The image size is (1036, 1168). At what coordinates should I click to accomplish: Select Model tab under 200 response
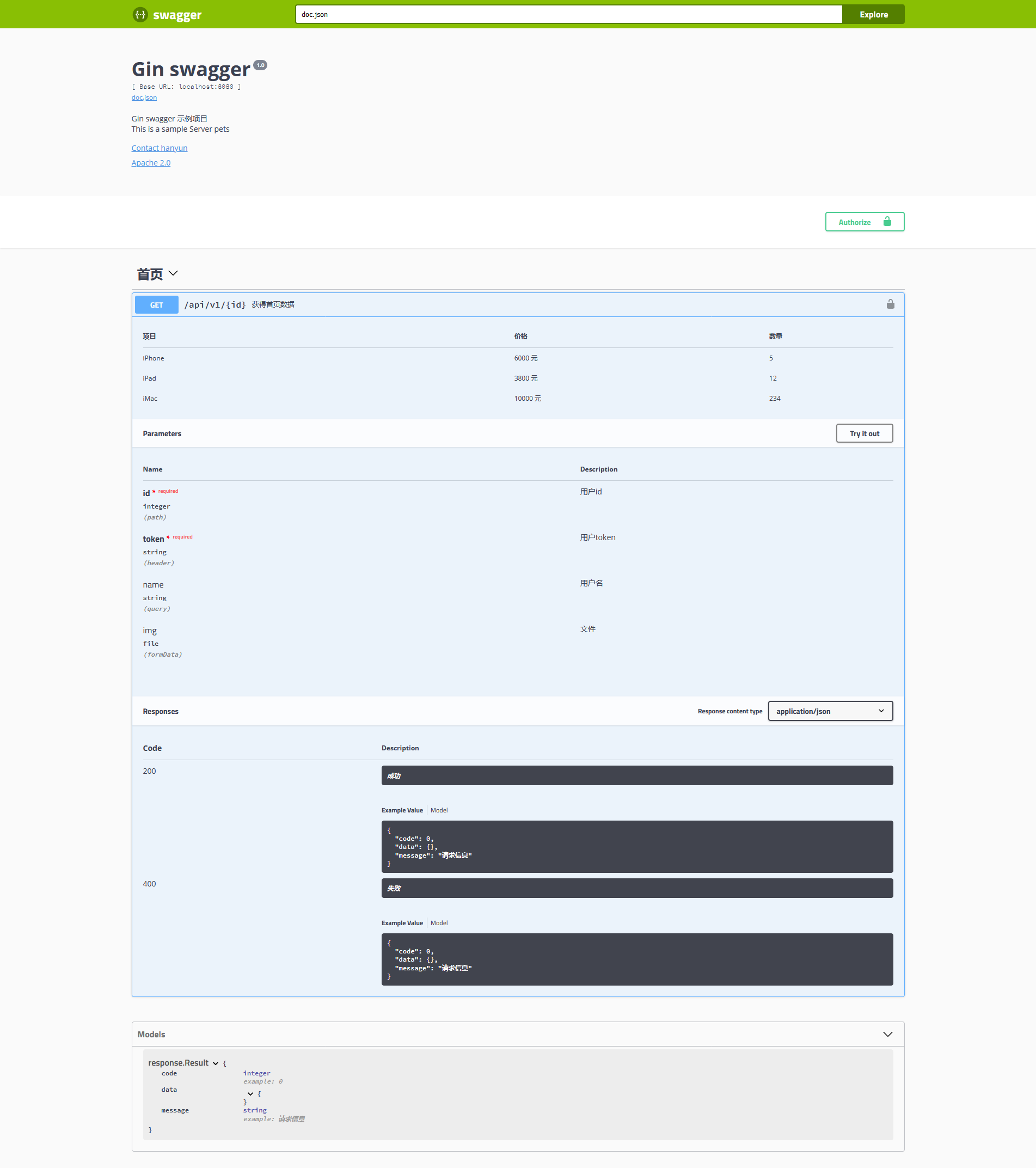point(439,810)
